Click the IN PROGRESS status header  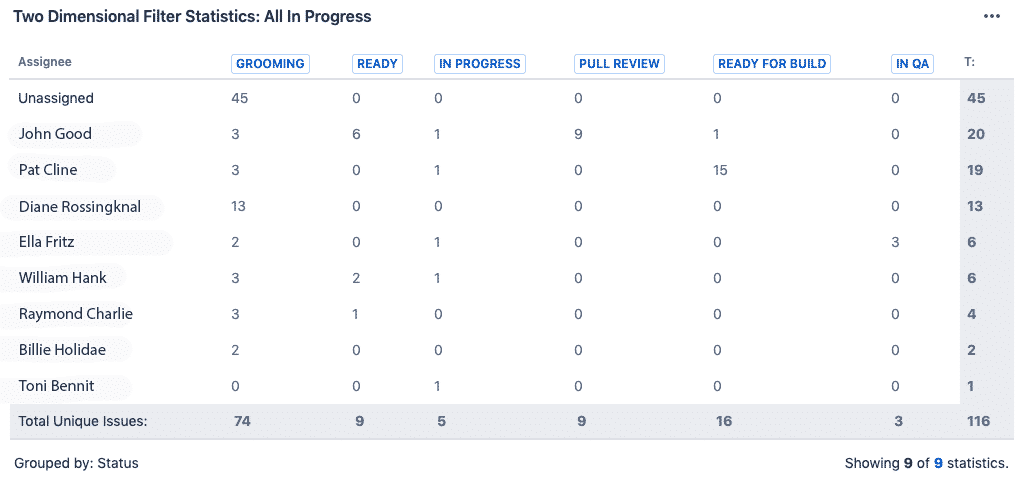[x=480, y=63]
